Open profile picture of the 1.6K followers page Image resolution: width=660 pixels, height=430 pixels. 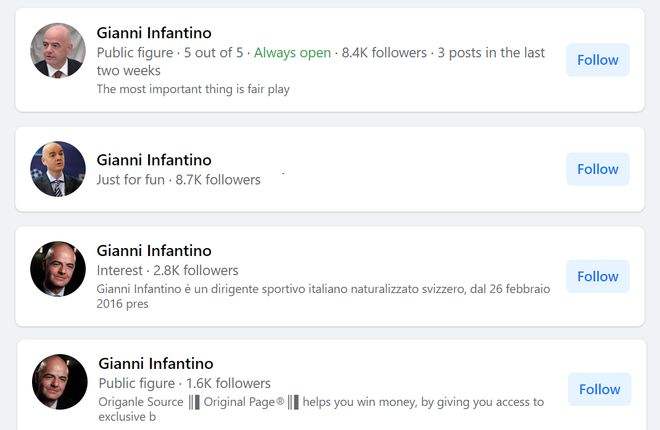click(x=60, y=382)
